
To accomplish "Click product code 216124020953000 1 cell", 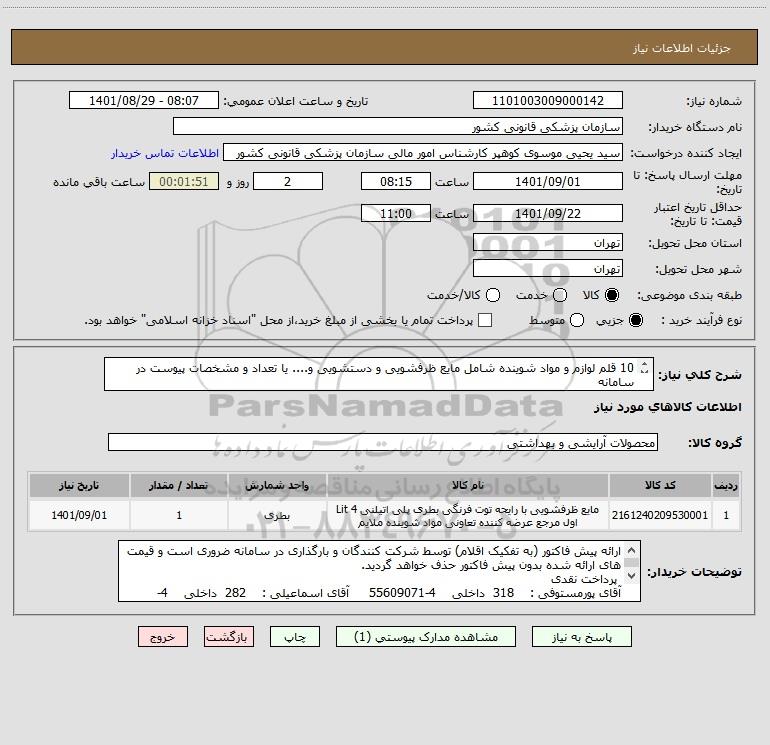I will [660, 515].
